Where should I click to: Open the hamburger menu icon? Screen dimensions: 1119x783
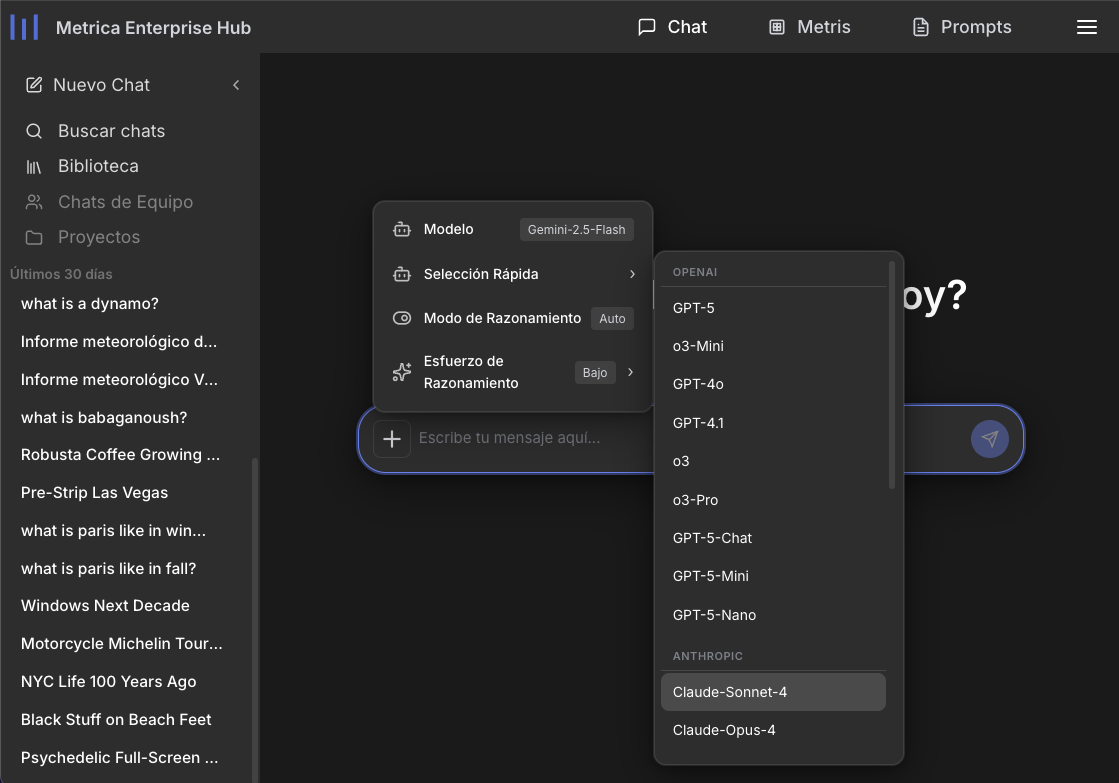click(x=1087, y=27)
